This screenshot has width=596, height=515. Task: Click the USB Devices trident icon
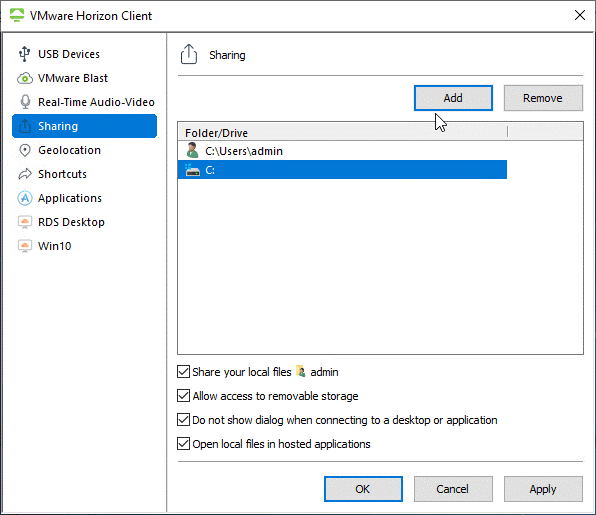point(25,54)
